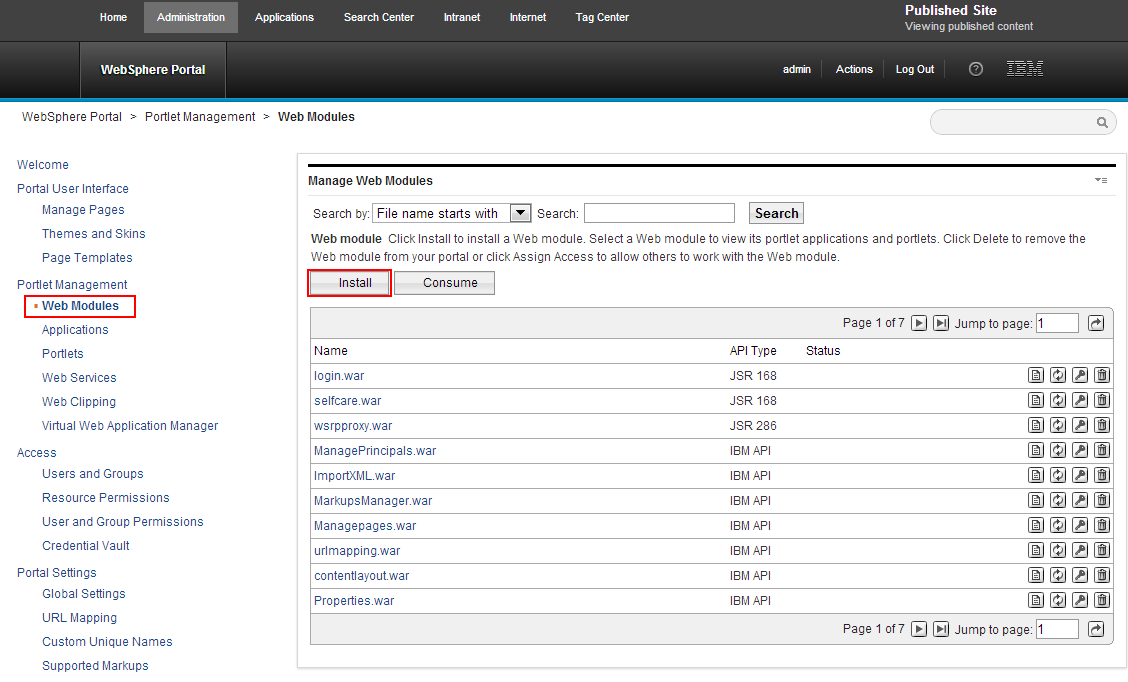Jump to last page in top pagination bar
Viewport: 1128px width, 682px height.
[941, 323]
